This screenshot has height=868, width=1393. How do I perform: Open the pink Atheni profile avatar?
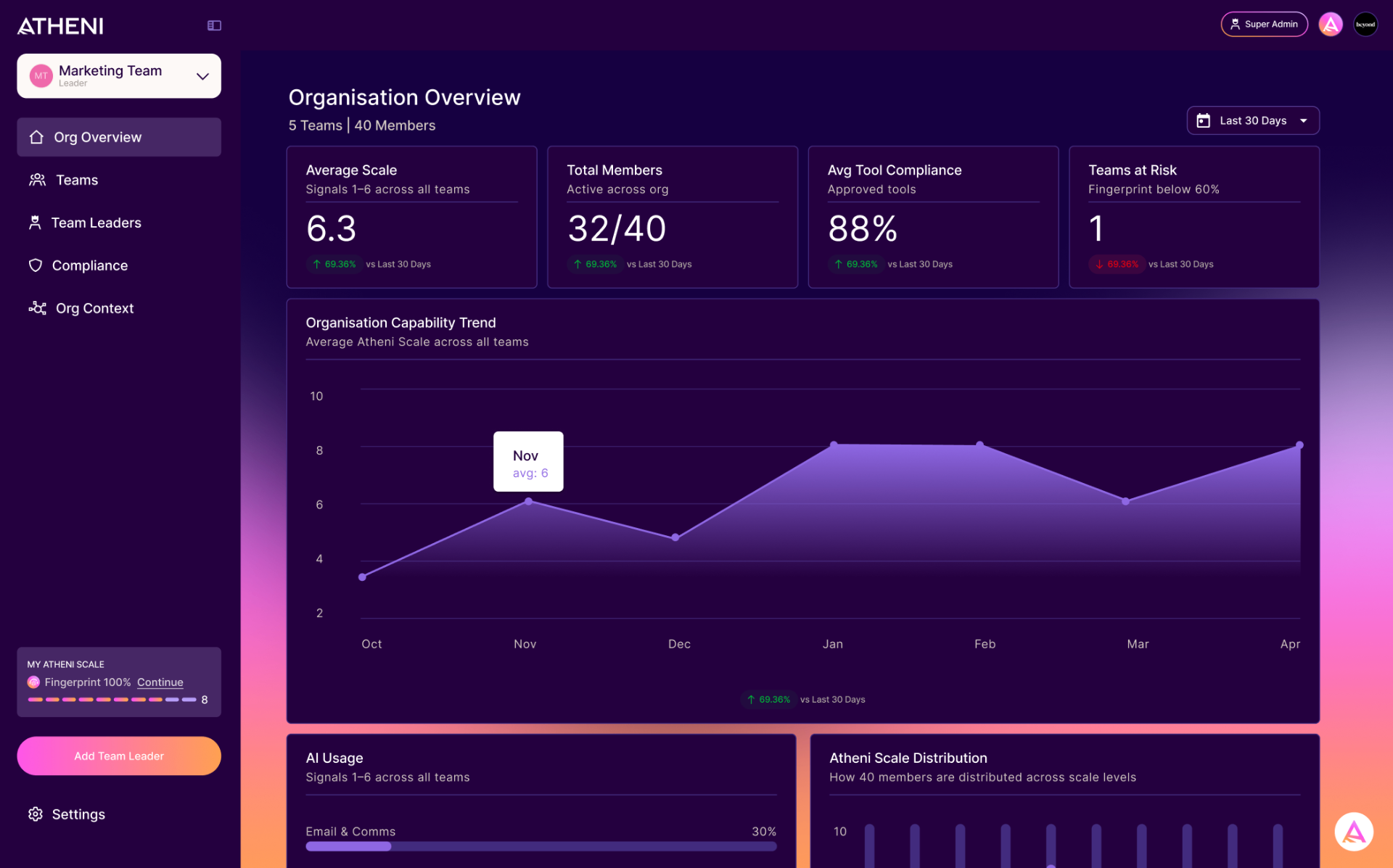[1331, 25]
